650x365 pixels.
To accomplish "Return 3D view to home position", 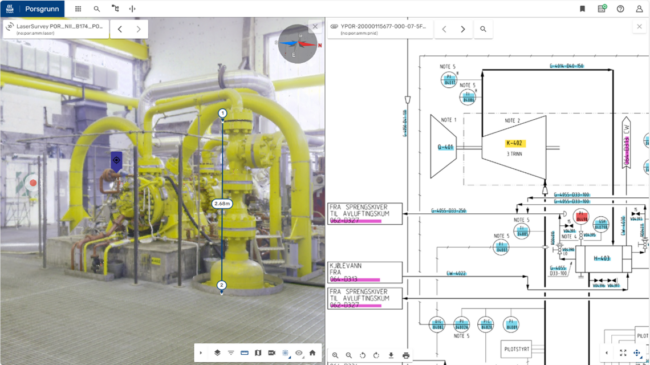I will 312,353.
